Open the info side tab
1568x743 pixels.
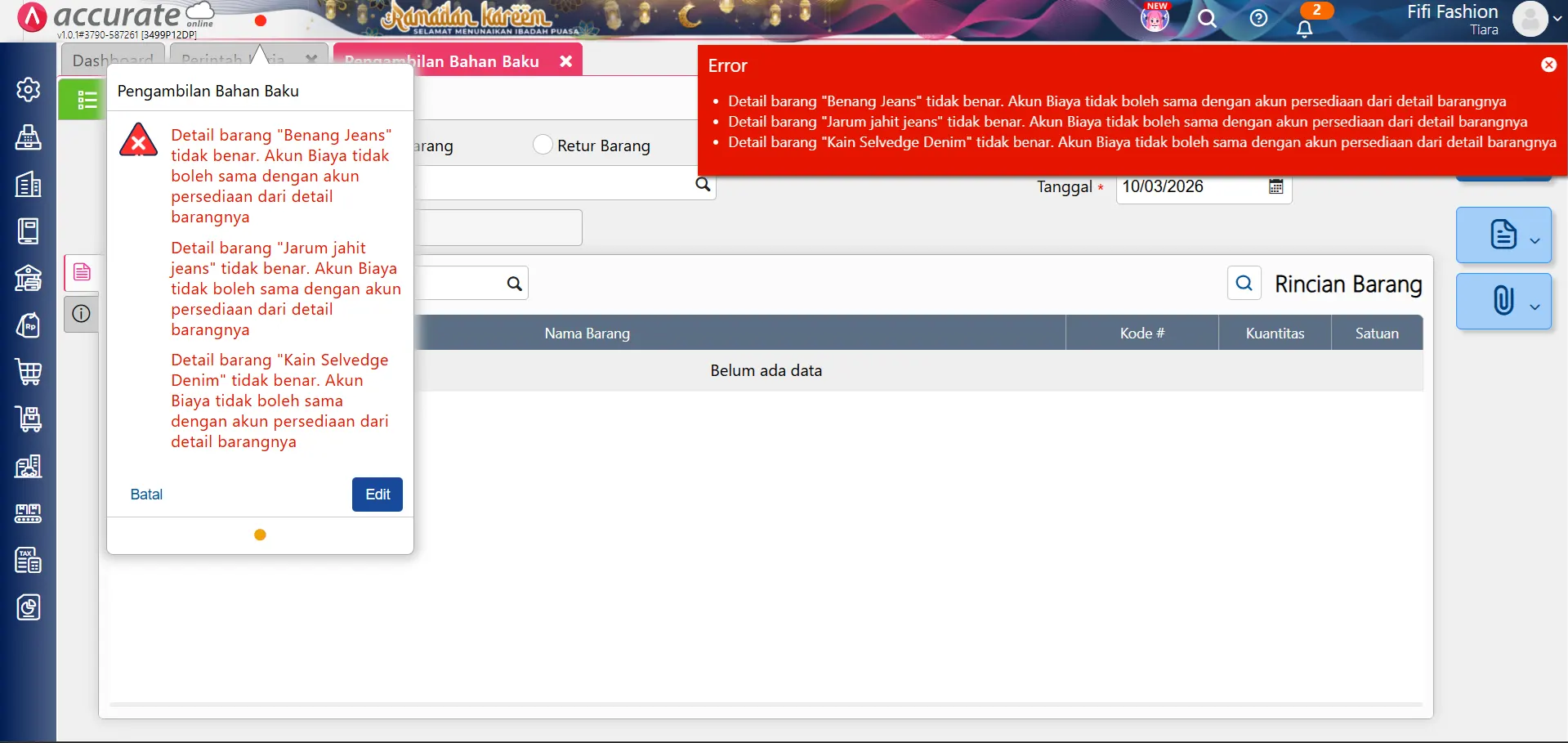(82, 314)
